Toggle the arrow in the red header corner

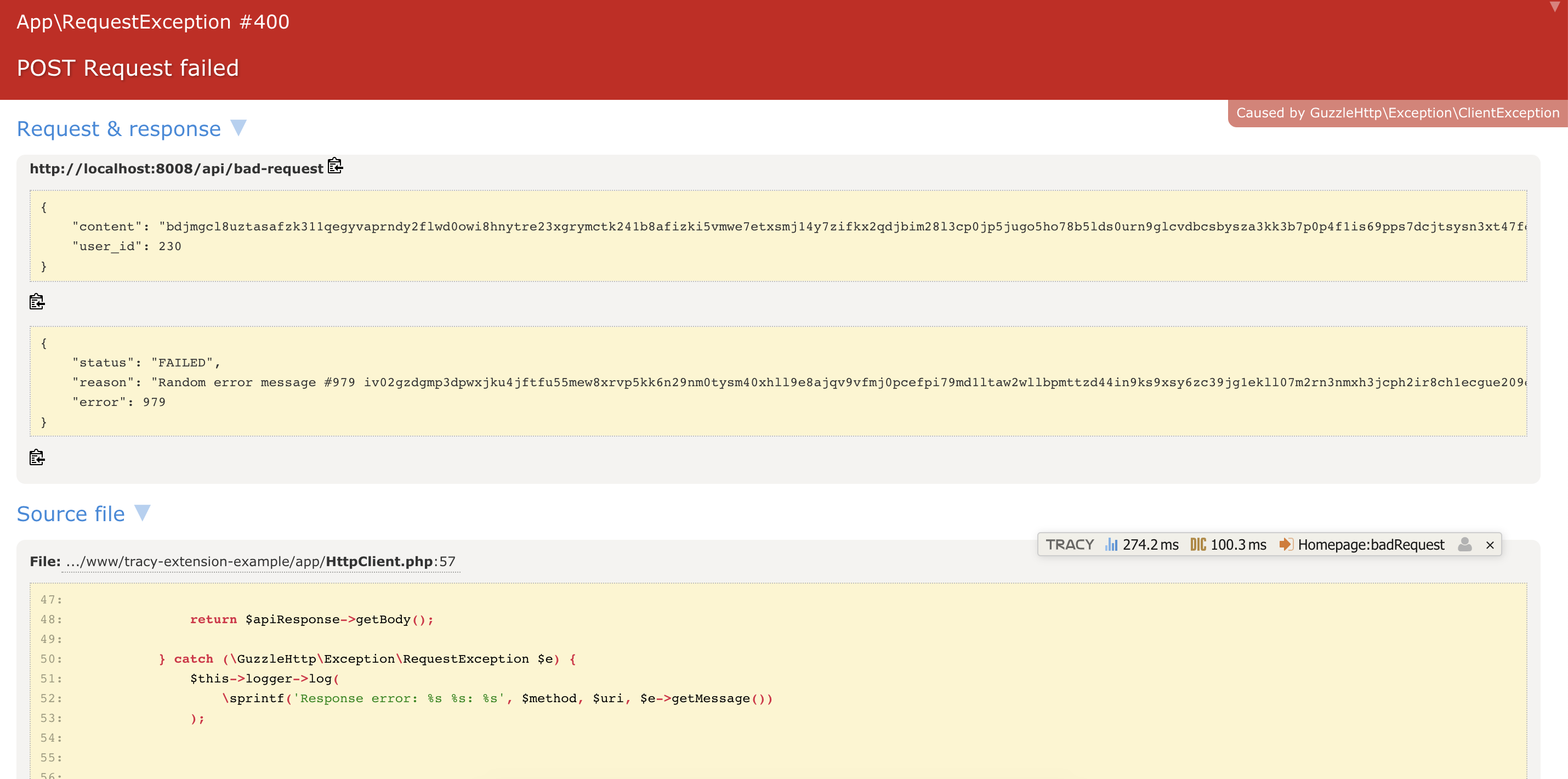coord(1555,7)
